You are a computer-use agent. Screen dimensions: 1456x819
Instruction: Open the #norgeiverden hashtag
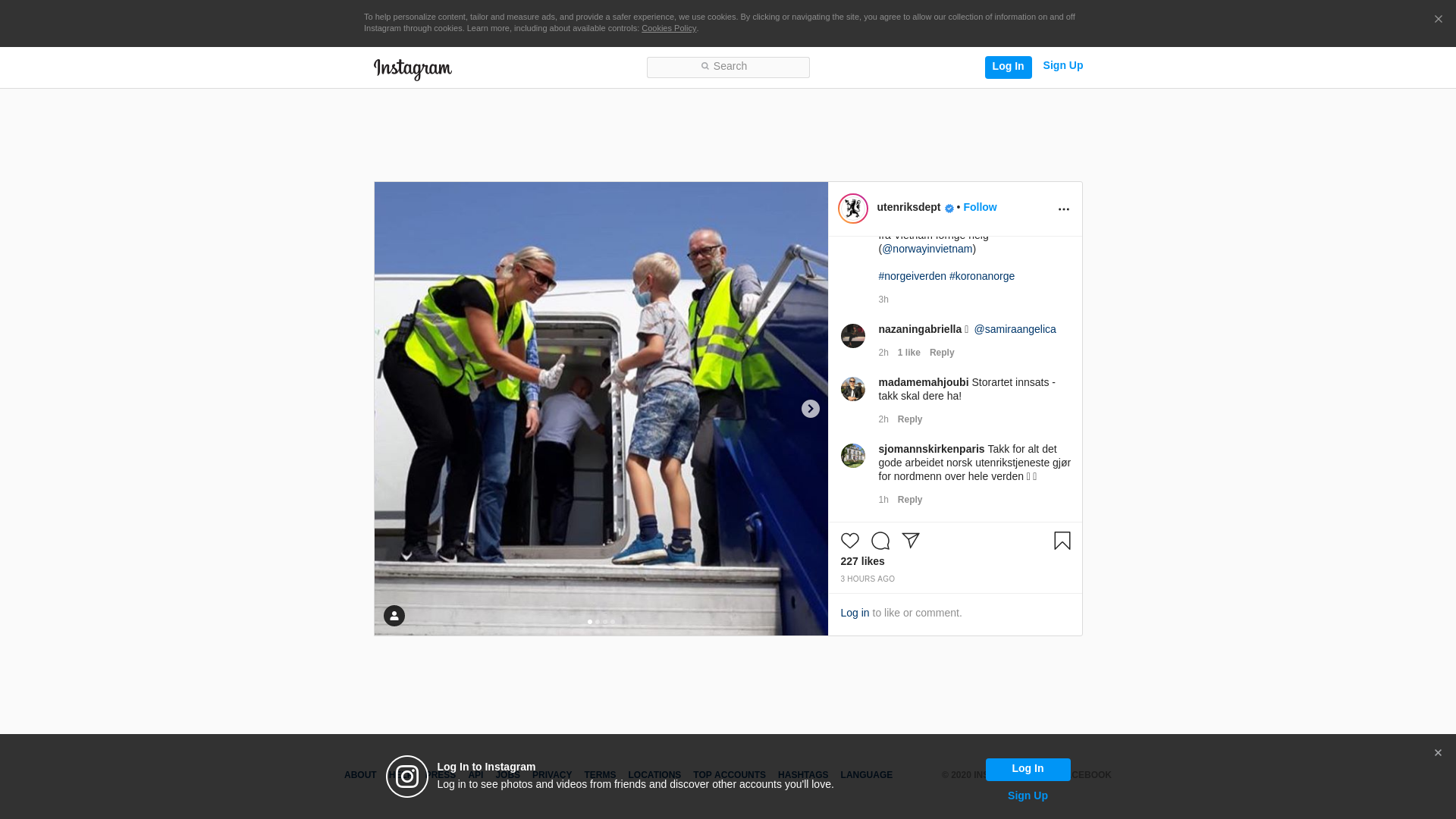pyautogui.click(x=912, y=276)
